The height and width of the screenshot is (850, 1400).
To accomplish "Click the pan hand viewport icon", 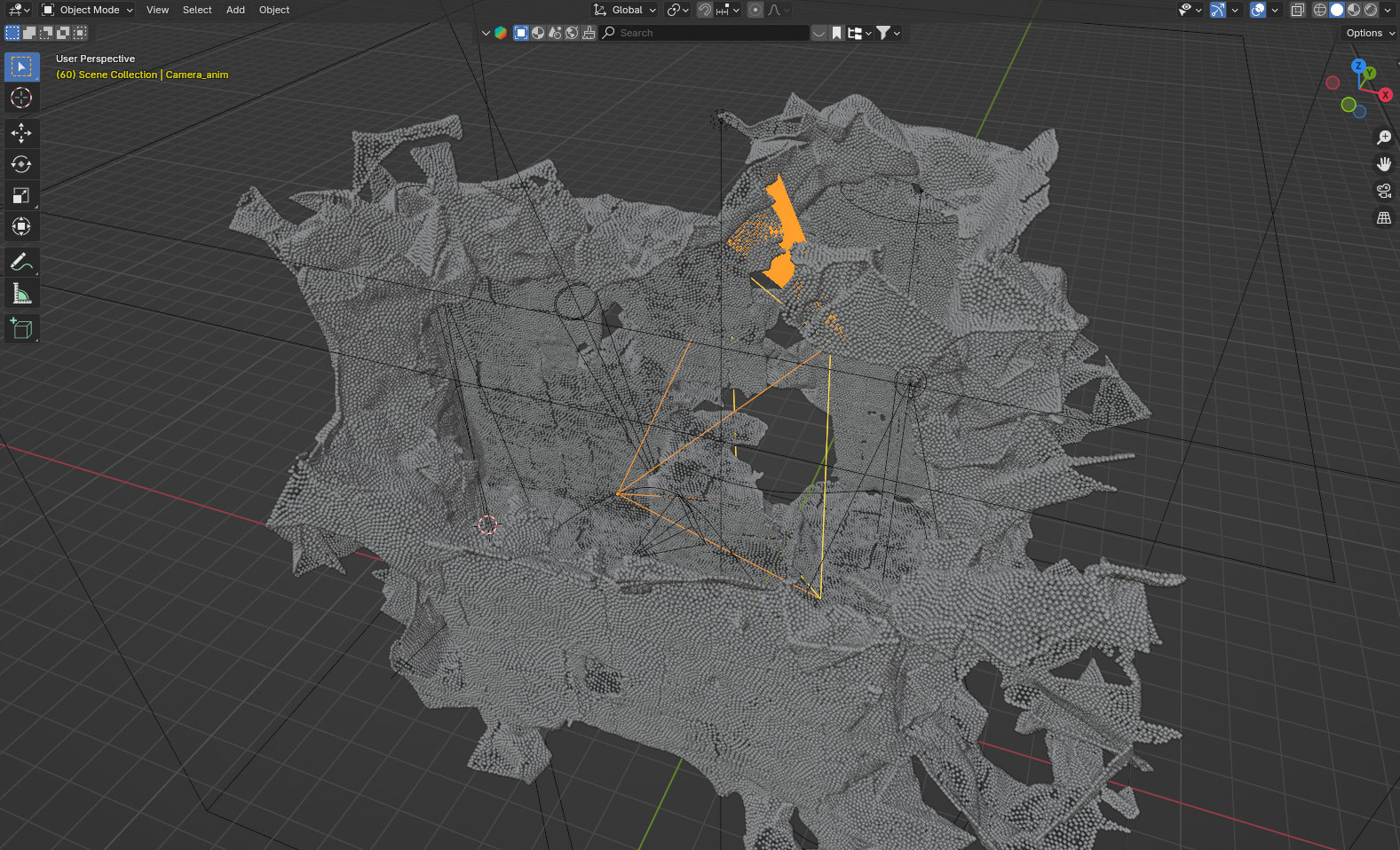I will pos(1383,164).
